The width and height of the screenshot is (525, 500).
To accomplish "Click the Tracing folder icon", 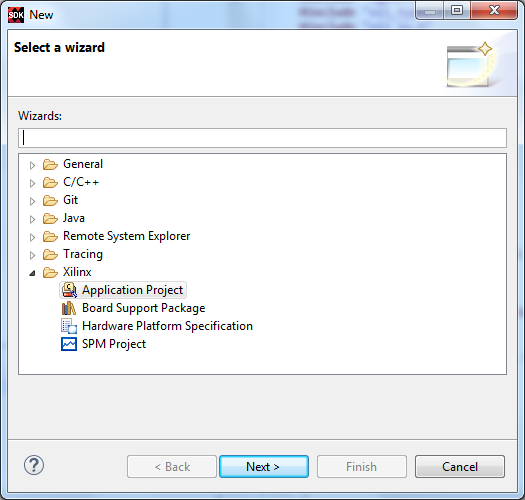I will point(50,255).
